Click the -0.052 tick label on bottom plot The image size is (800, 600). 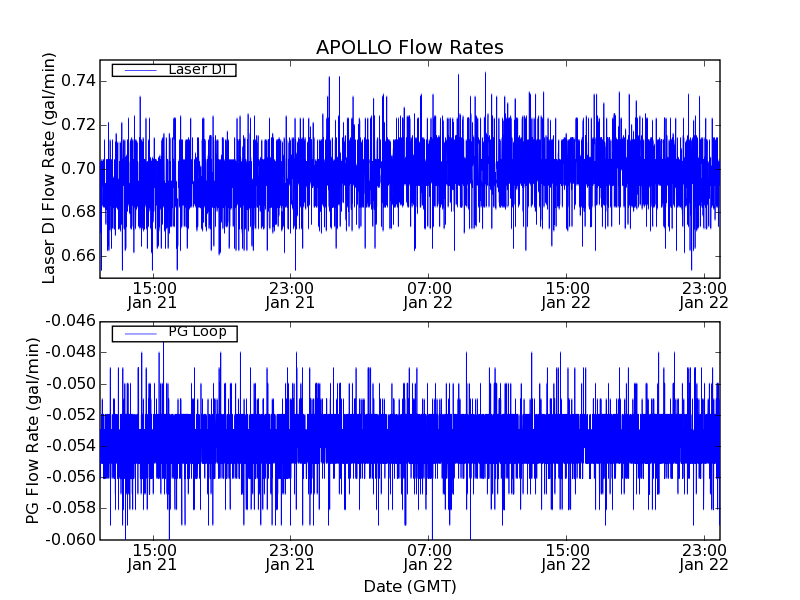[71, 414]
